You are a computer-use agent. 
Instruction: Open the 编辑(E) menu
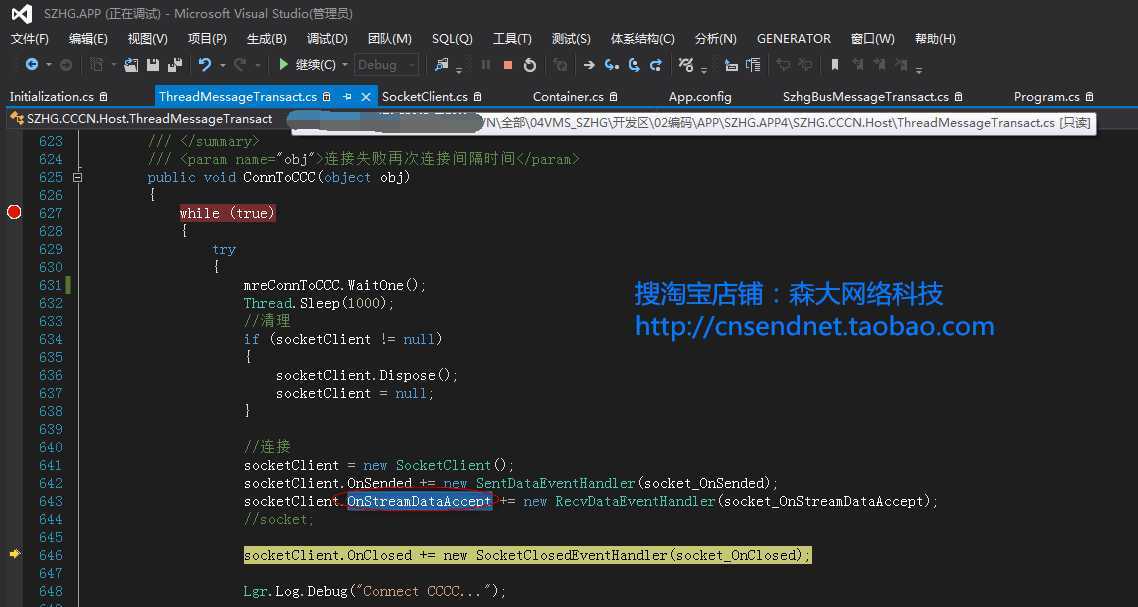tap(88, 38)
